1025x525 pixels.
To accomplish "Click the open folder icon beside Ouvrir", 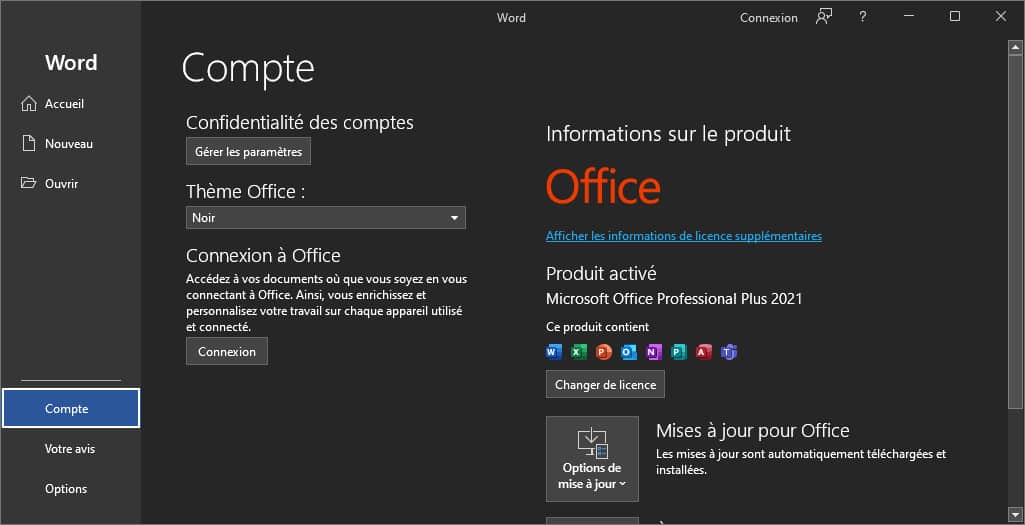I will tap(29, 183).
